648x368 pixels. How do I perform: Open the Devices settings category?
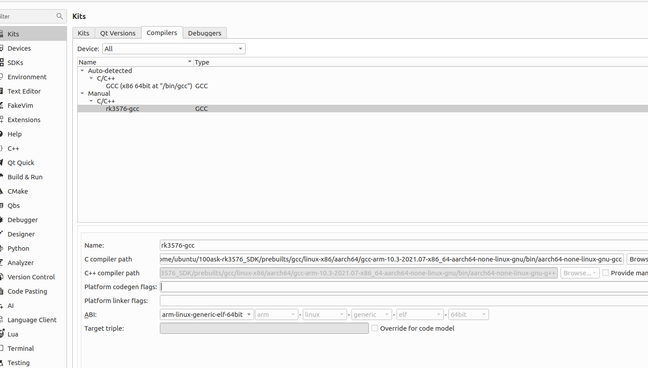click(x=33, y=48)
